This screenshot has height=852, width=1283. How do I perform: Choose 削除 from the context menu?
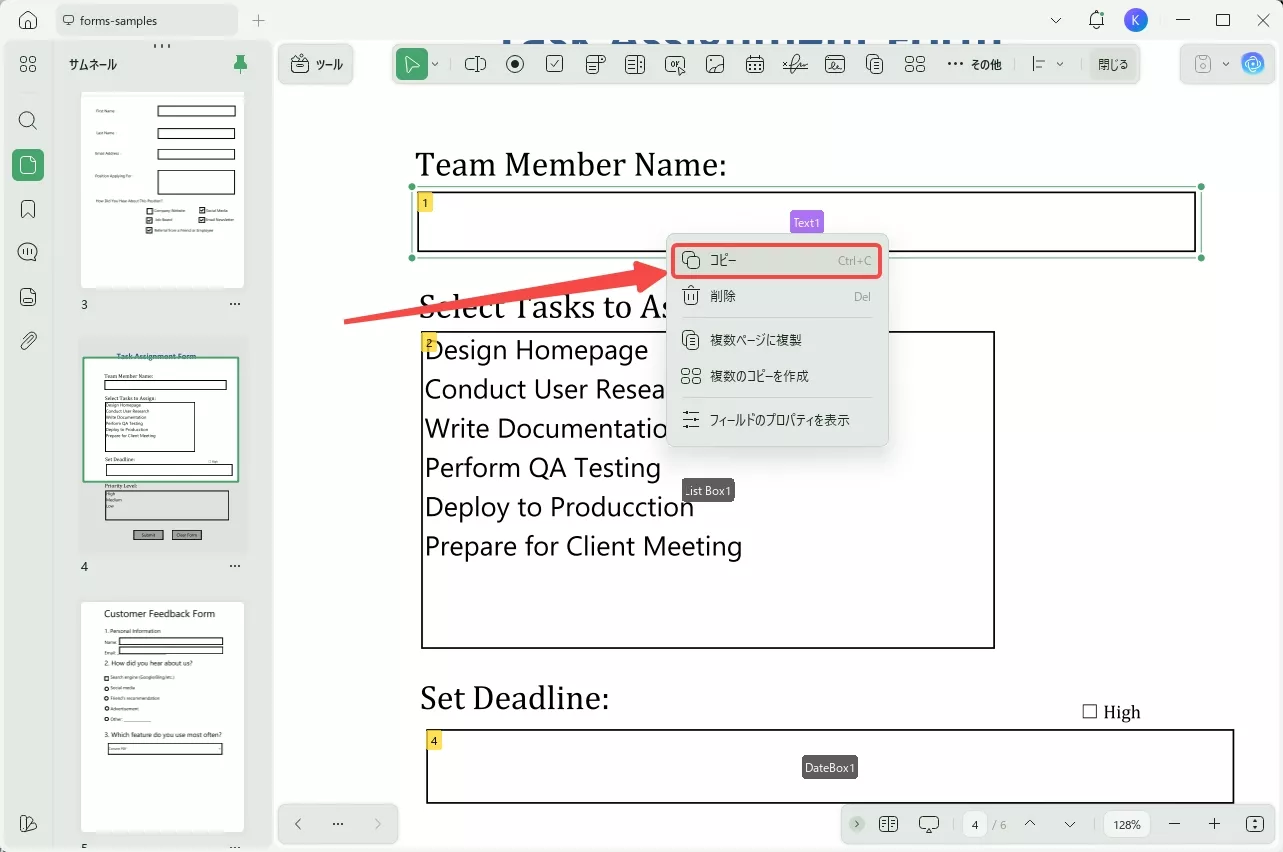[776, 296]
